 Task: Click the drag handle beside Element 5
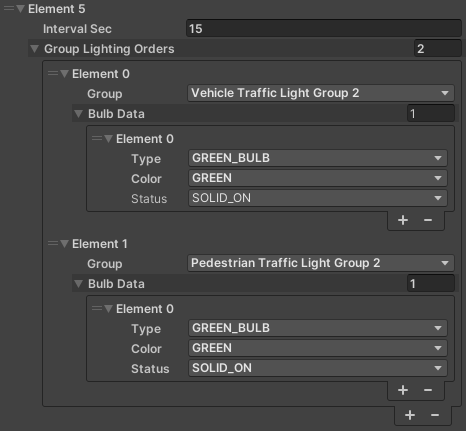9,8
